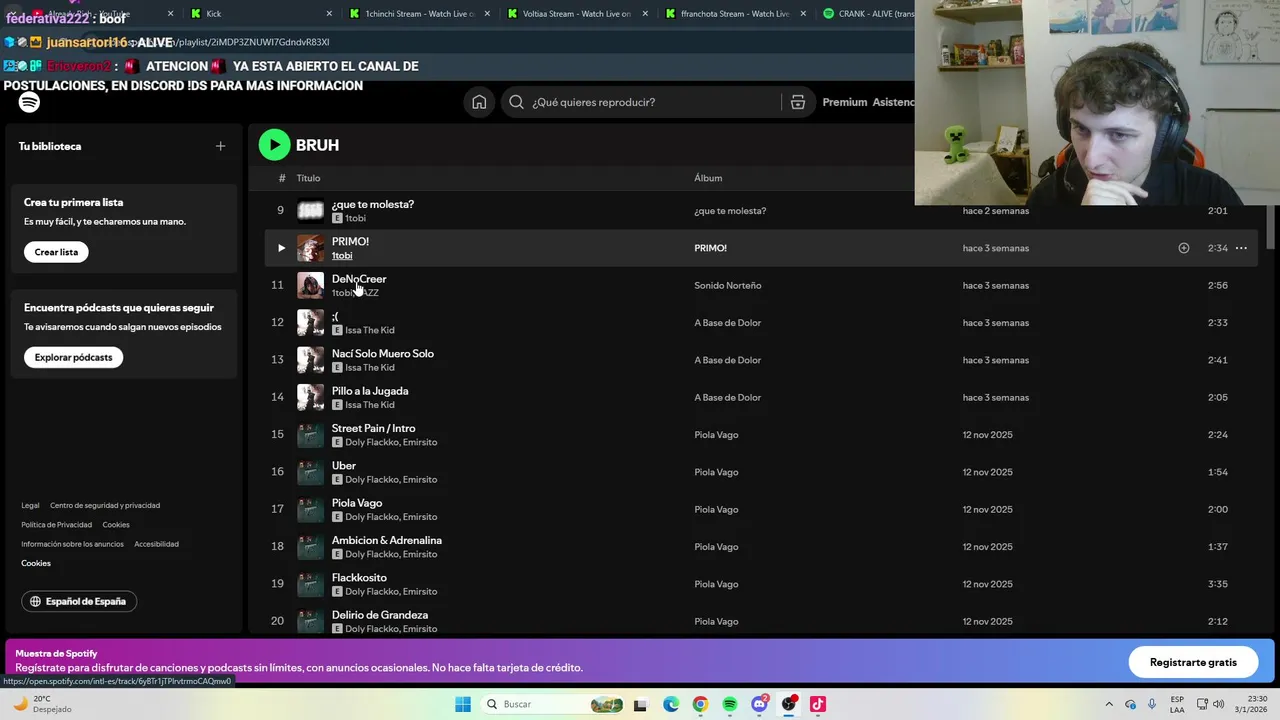Close the Kick browser tab
This screenshot has height=720, width=1280.
(x=329, y=14)
